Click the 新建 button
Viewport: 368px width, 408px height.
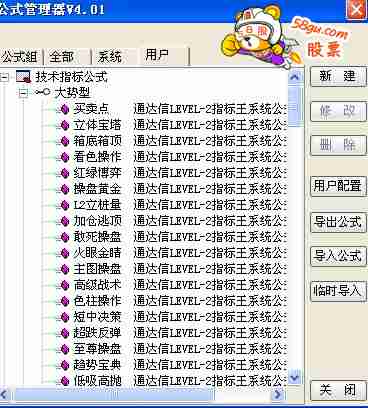338,76
